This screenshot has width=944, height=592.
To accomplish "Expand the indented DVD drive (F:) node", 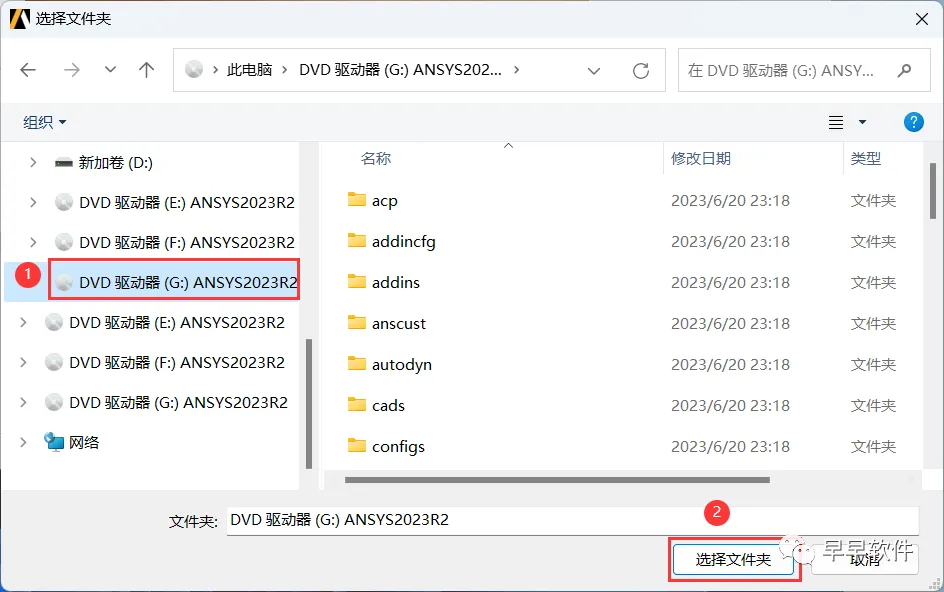I will (x=33, y=242).
